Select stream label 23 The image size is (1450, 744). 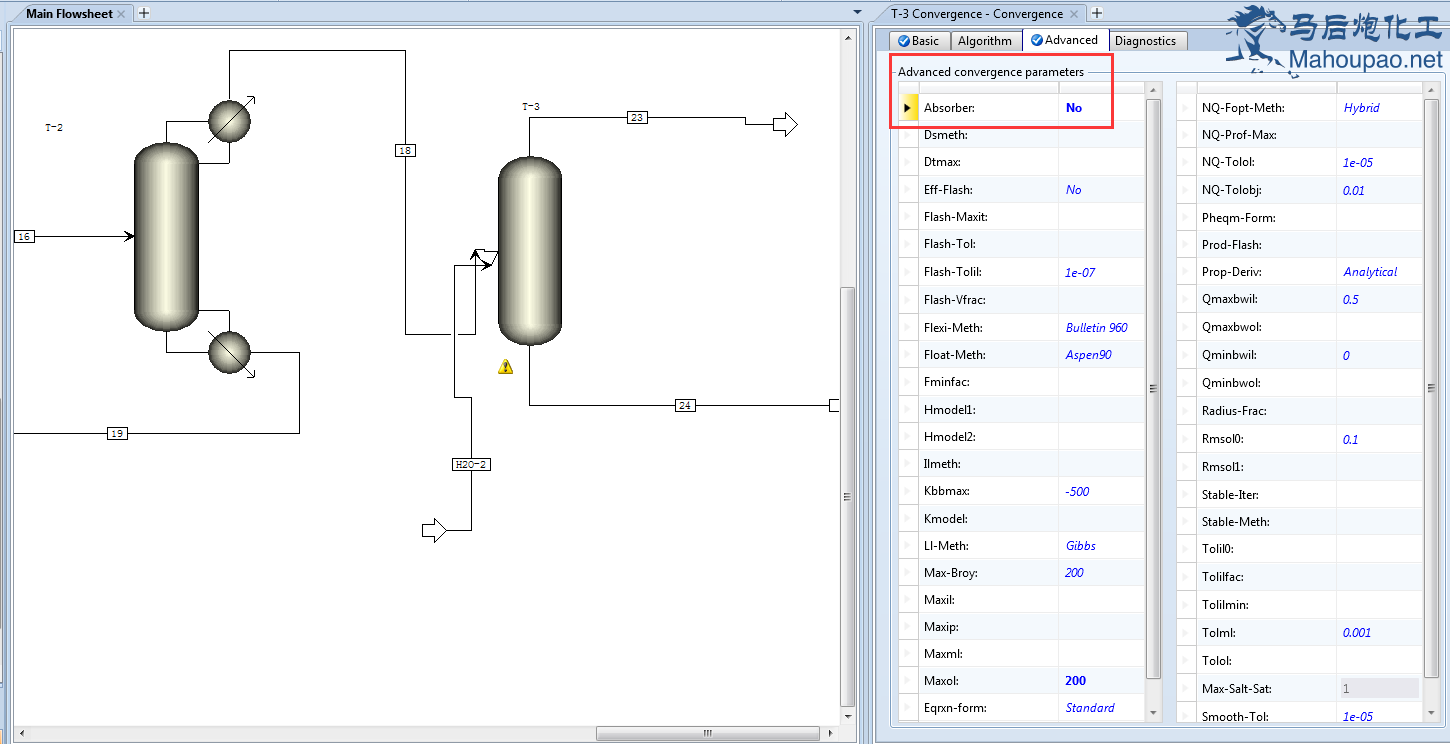[637, 117]
